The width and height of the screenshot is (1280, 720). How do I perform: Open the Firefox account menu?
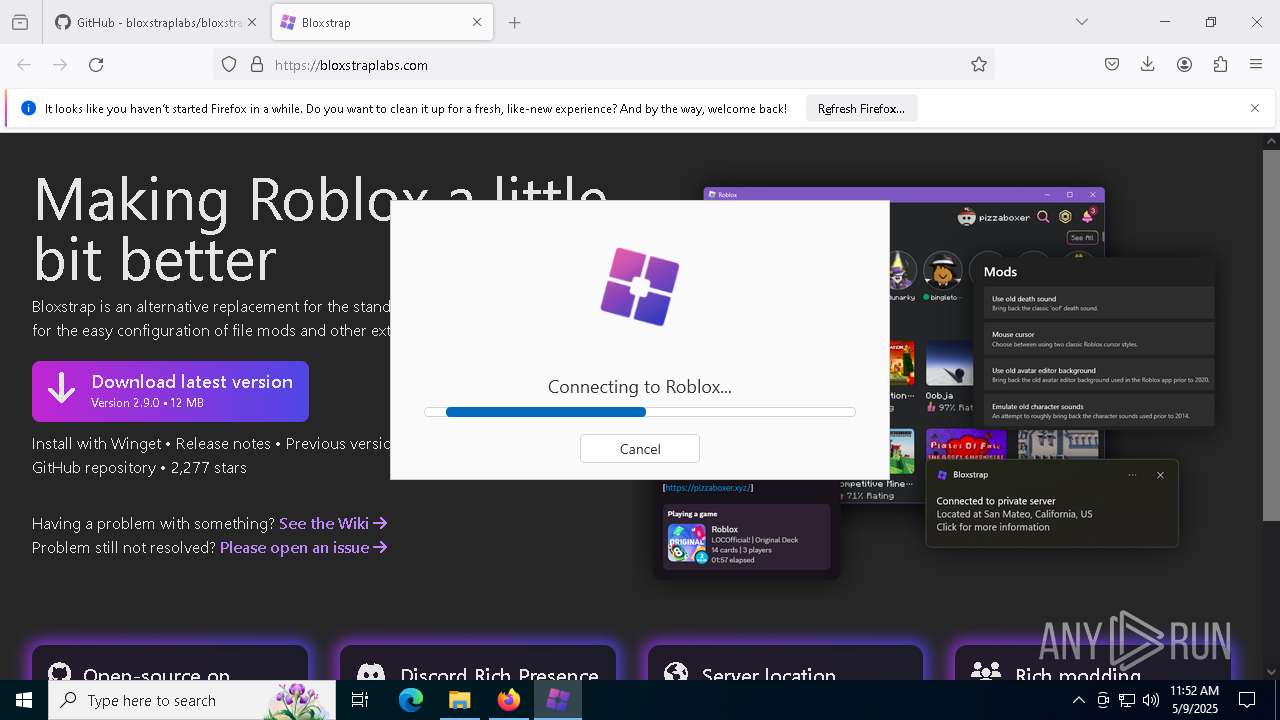click(1184, 65)
